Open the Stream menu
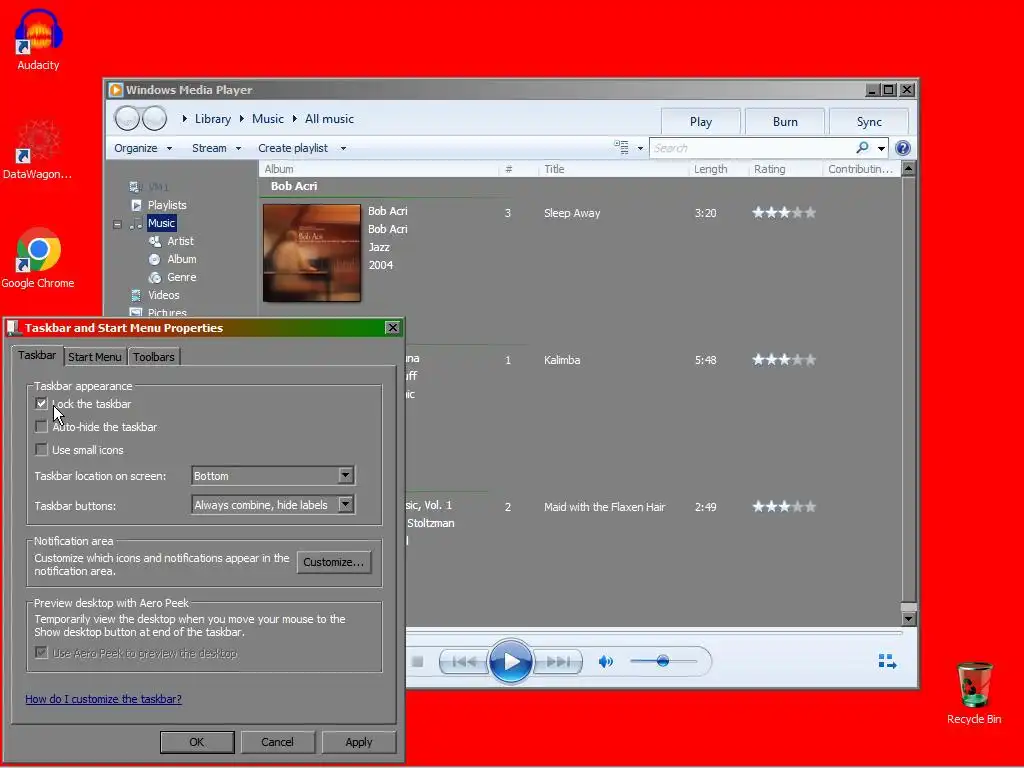 [216, 148]
